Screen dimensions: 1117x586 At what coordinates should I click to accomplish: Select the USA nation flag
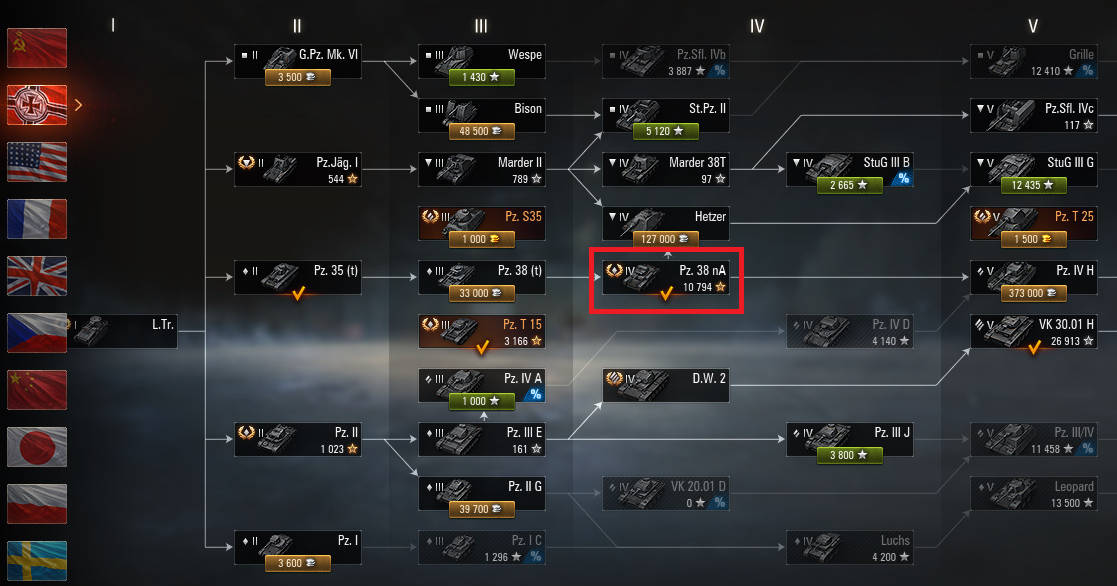[37, 162]
